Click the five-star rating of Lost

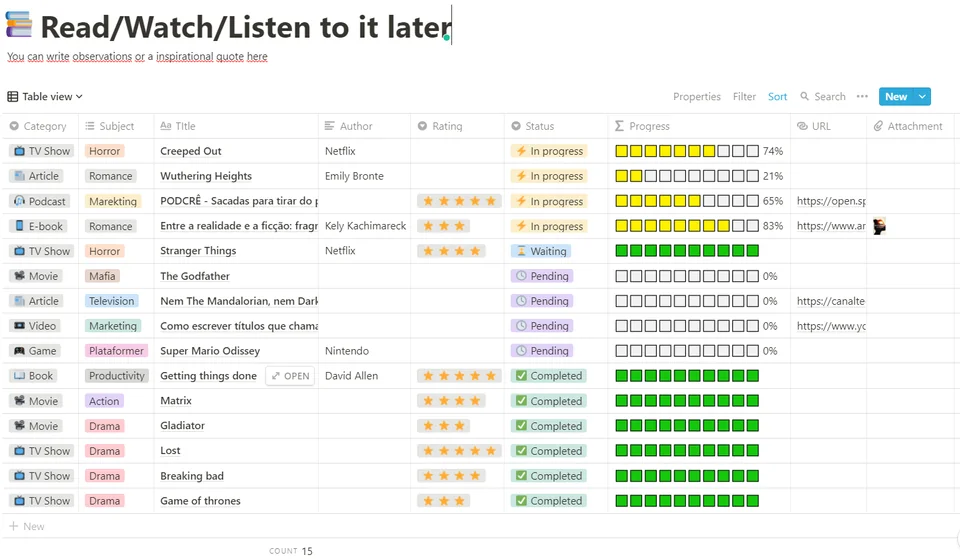(459, 451)
